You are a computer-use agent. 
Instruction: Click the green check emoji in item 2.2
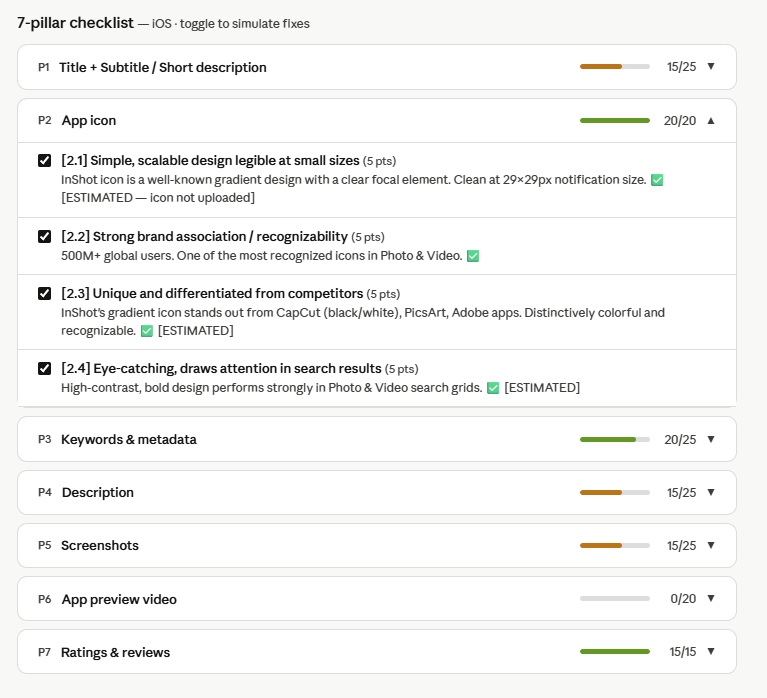pos(473,256)
